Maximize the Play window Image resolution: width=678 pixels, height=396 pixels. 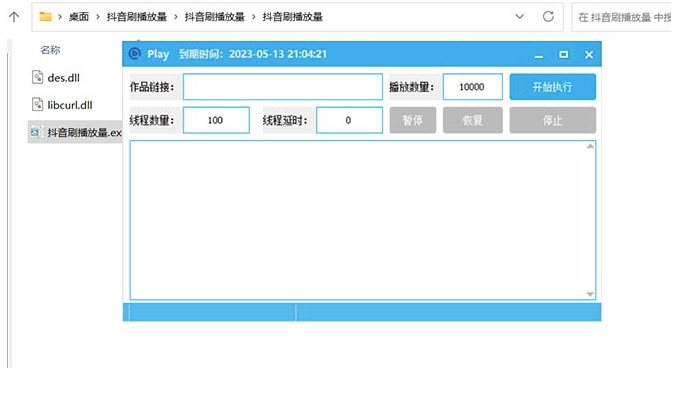(563, 54)
